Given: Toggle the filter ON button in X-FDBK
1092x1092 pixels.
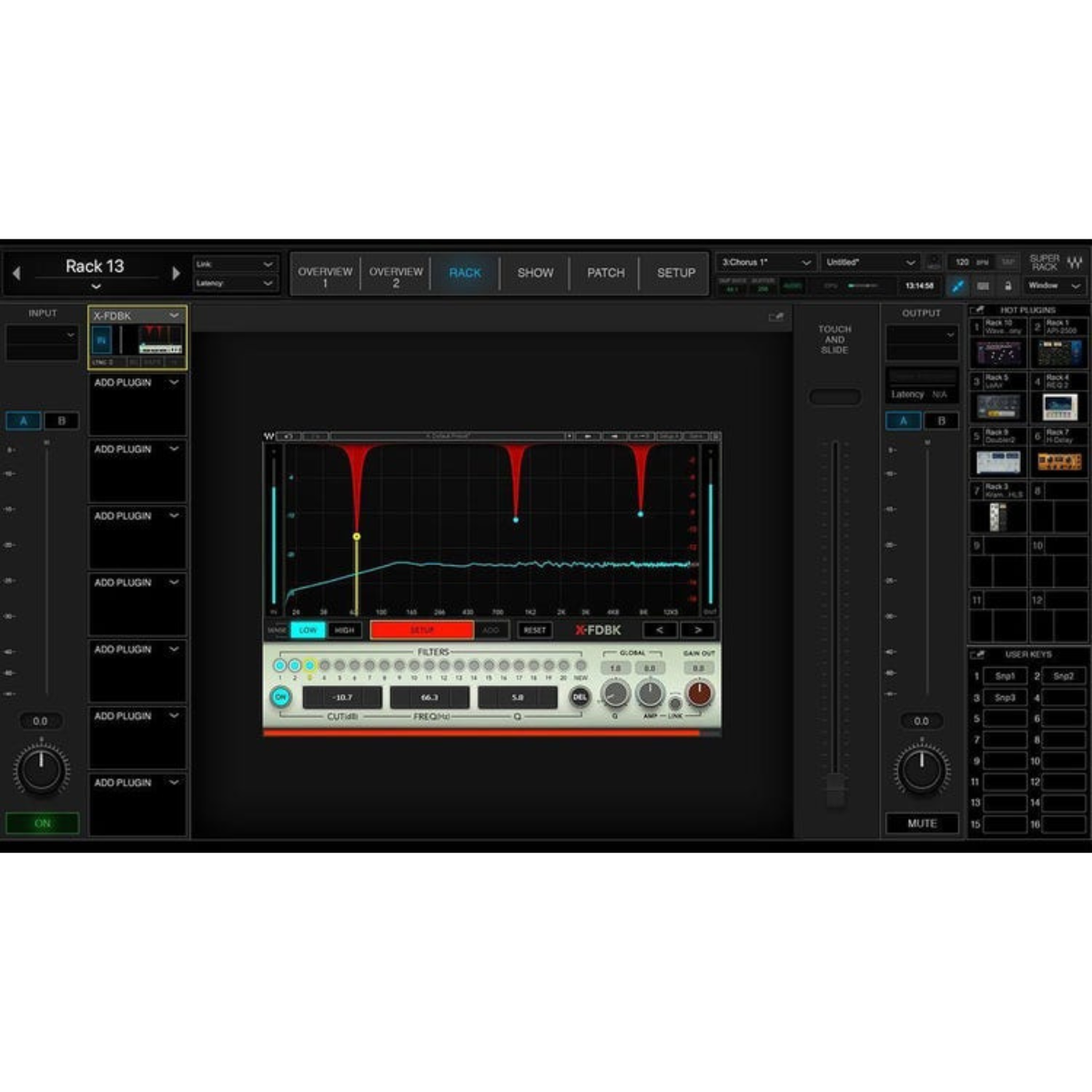Looking at the screenshot, I should tap(282, 697).
